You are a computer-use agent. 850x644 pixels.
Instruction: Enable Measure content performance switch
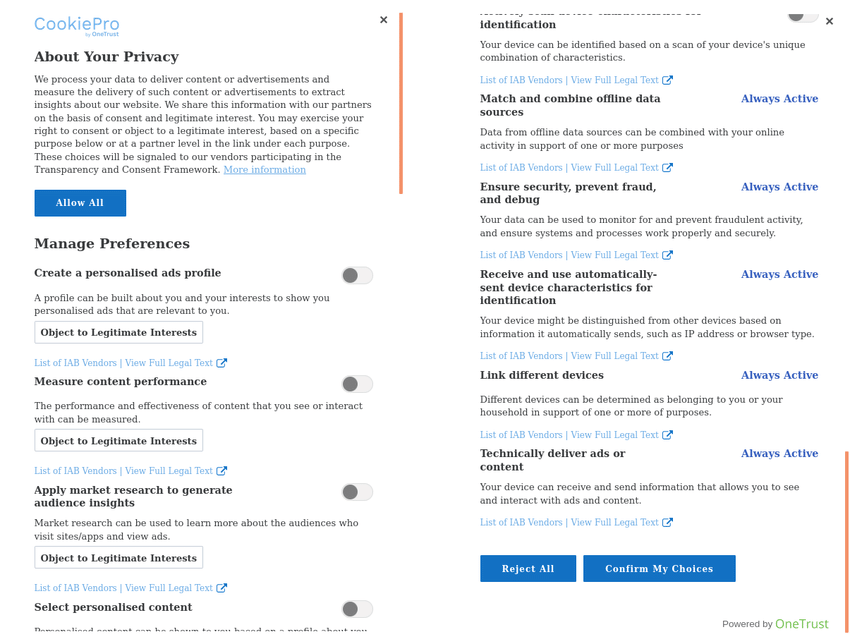coord(356,384)
